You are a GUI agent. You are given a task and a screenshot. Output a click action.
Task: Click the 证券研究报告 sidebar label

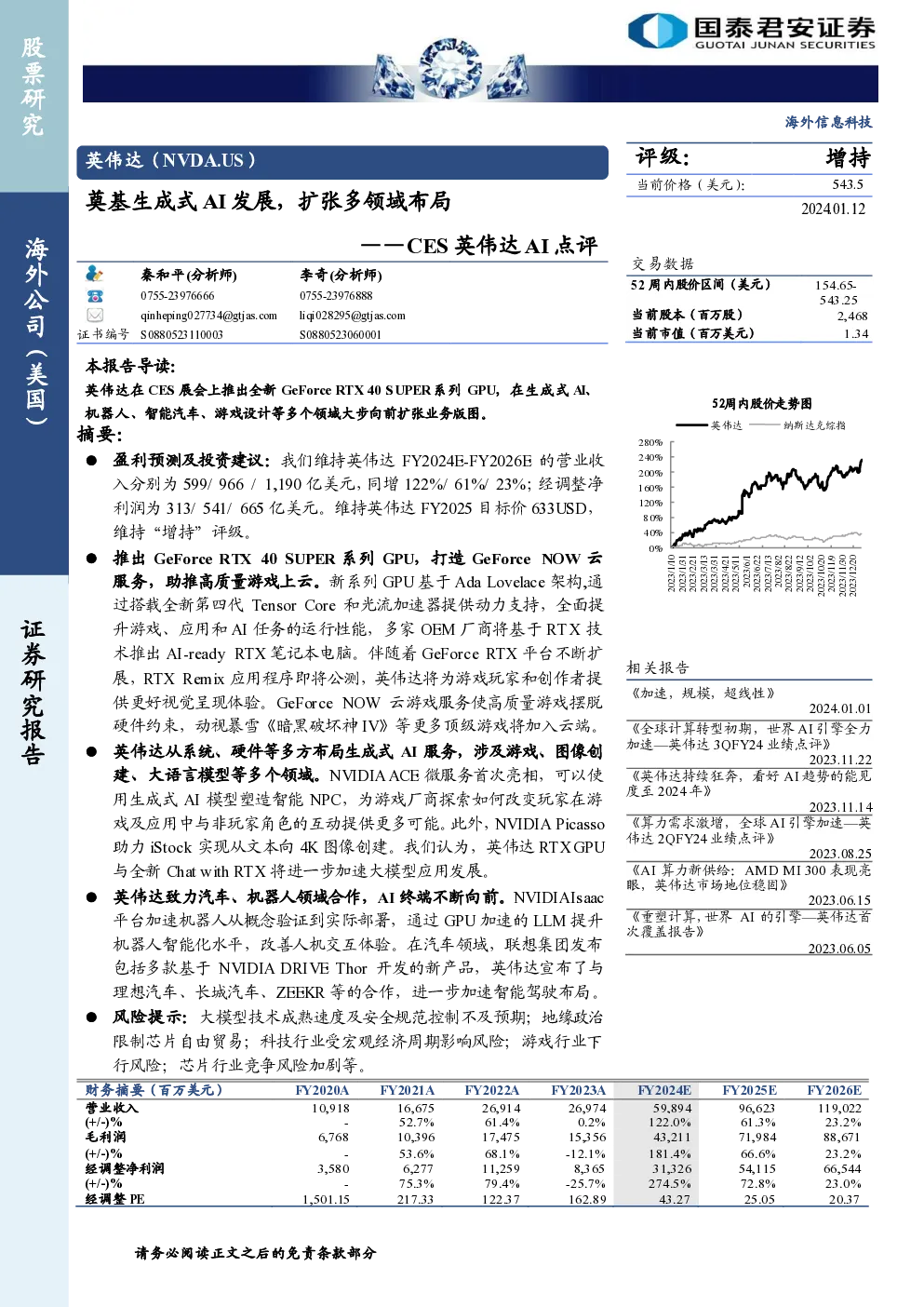tap(33, 694)
